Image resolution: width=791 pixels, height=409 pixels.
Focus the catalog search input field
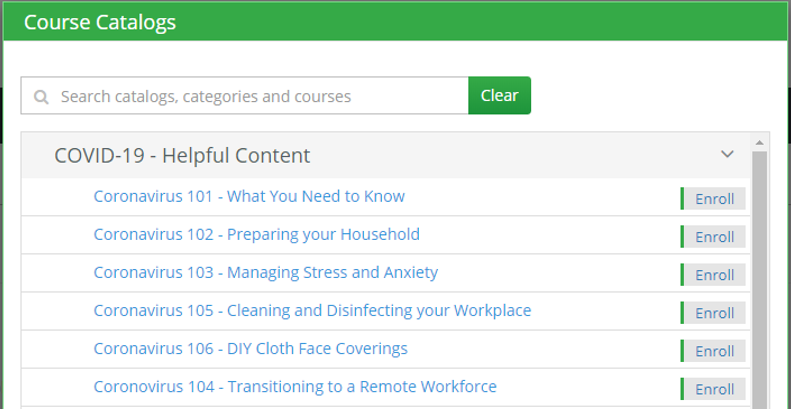point(245,95)
